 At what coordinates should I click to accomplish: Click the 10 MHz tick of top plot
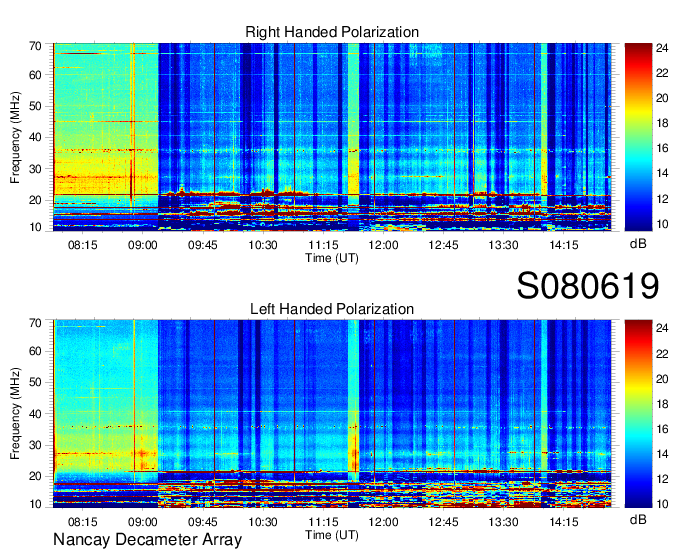[35, 227]
